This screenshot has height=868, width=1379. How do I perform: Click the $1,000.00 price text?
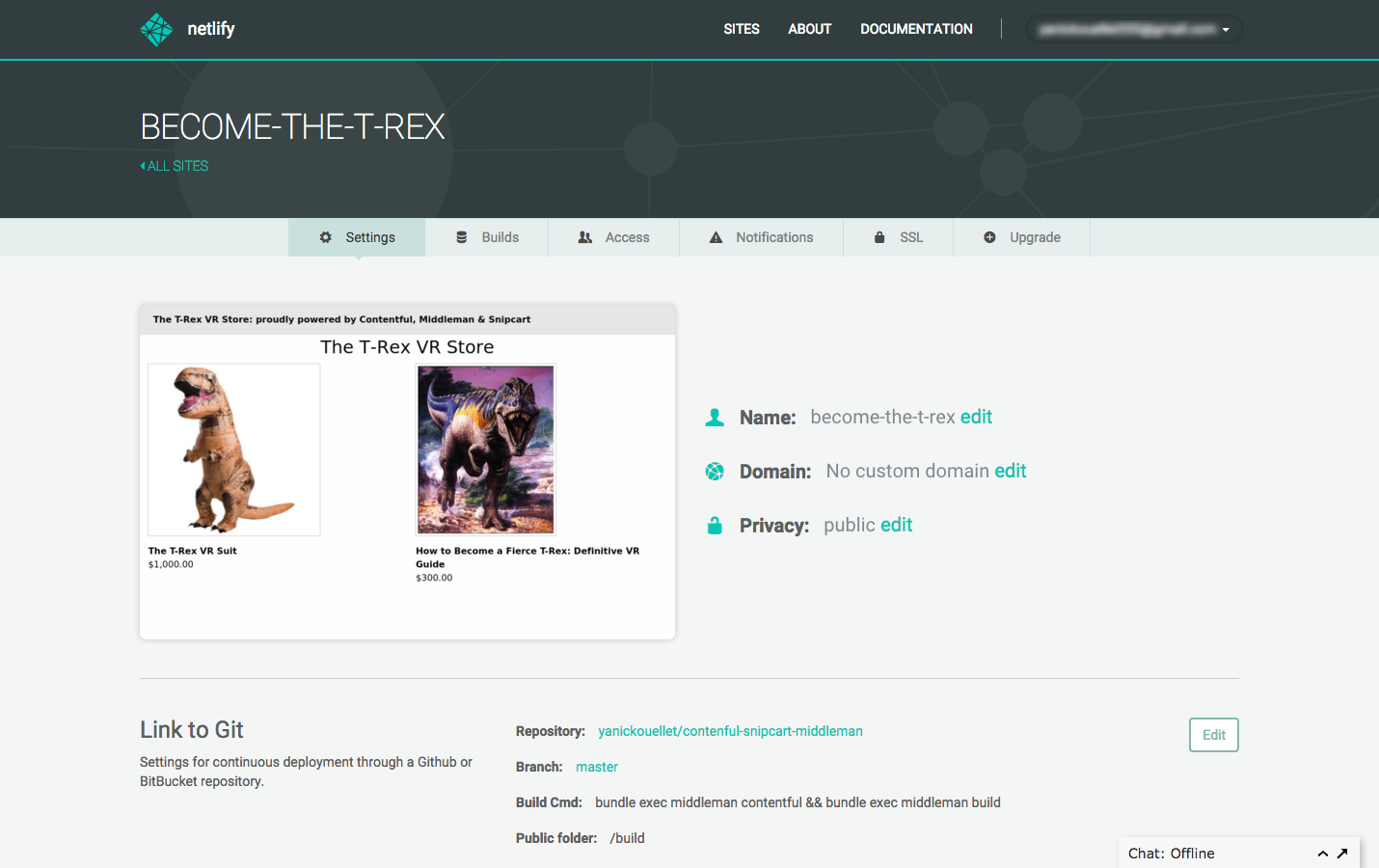171,564
